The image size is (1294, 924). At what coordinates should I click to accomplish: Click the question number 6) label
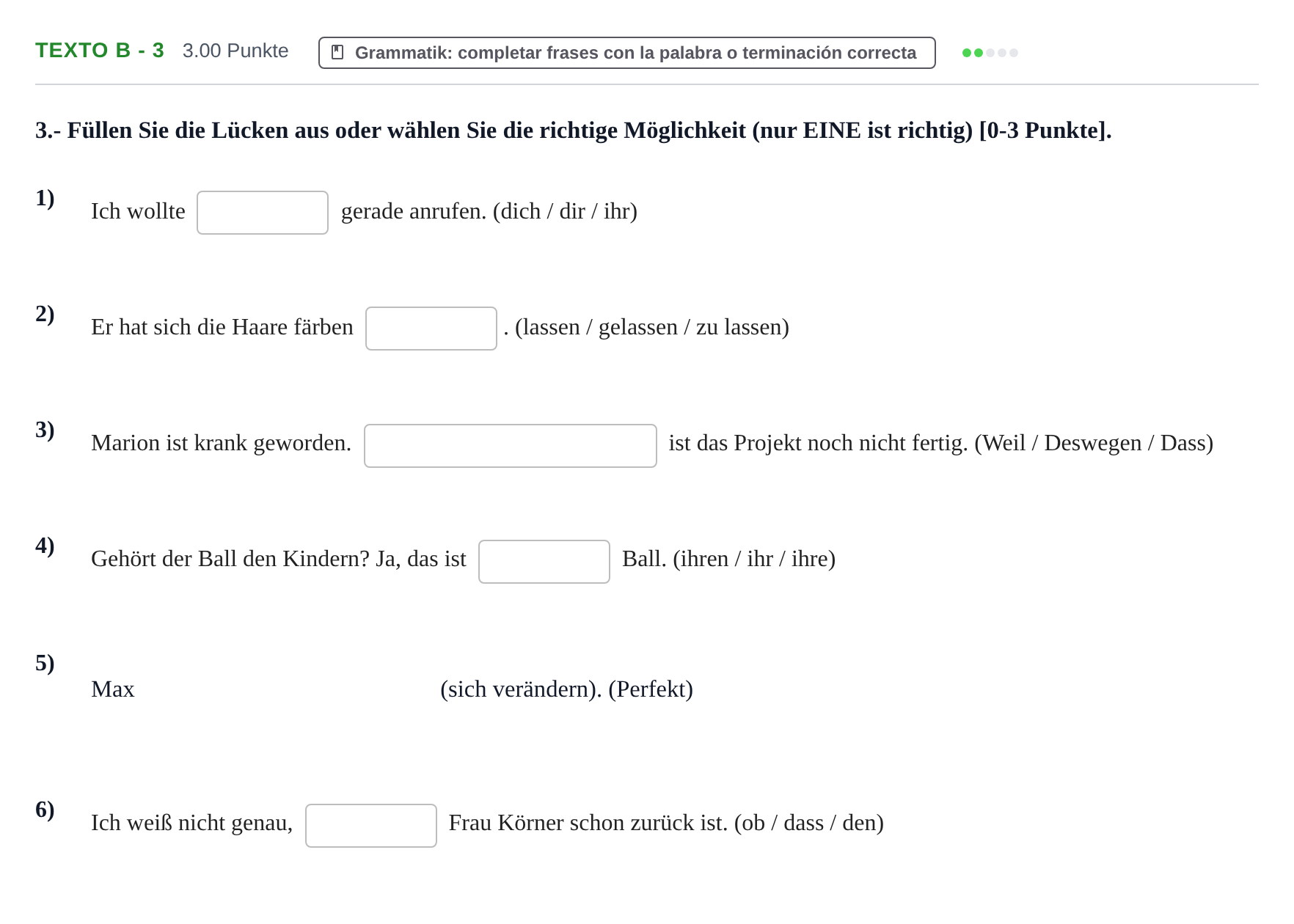[x=45, y=810]
